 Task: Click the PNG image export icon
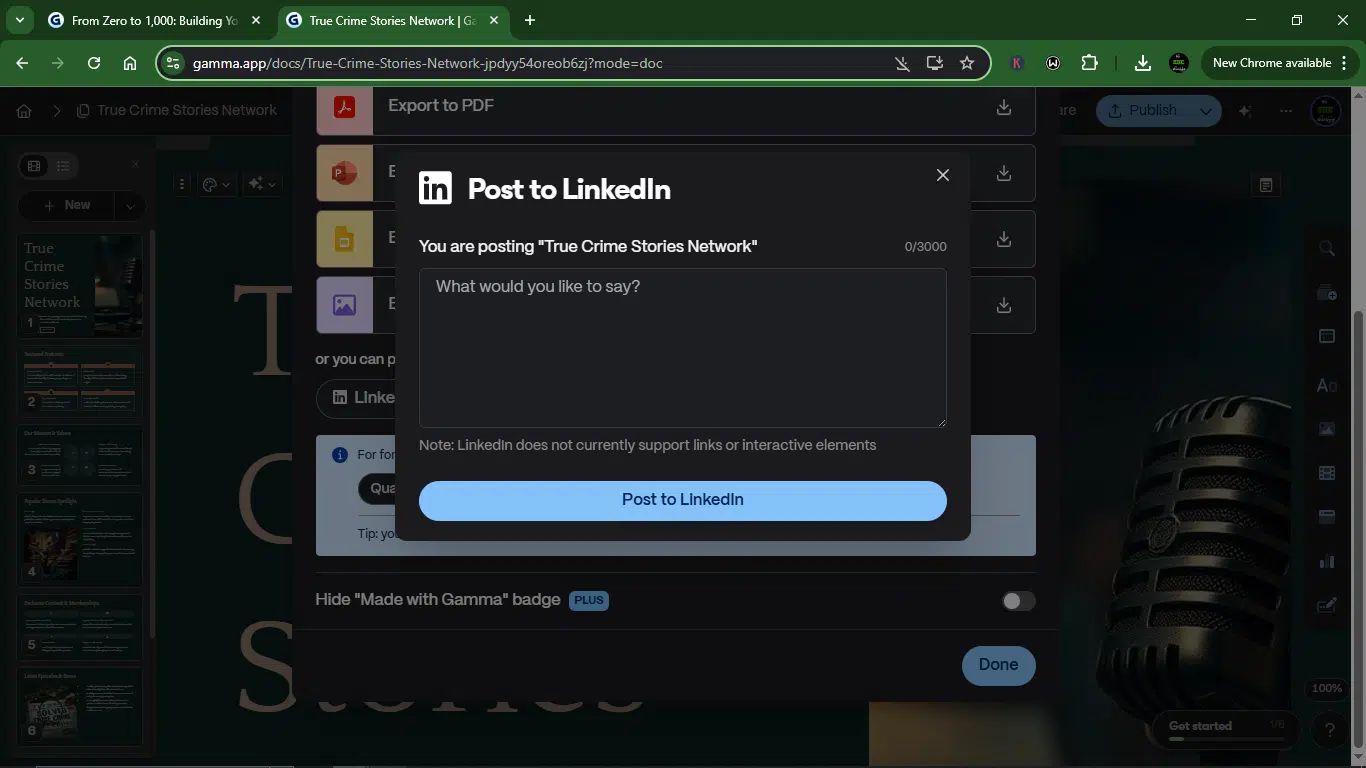(345, 305)
